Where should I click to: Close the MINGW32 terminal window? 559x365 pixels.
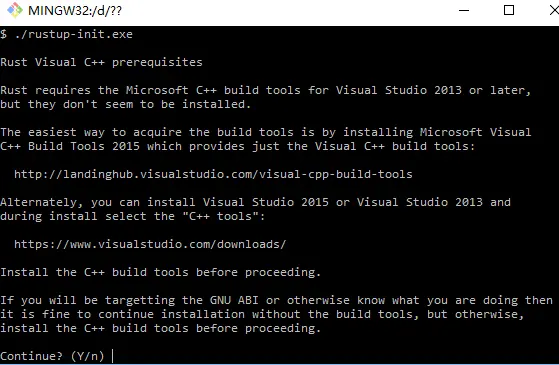click(x=553, y=10)
